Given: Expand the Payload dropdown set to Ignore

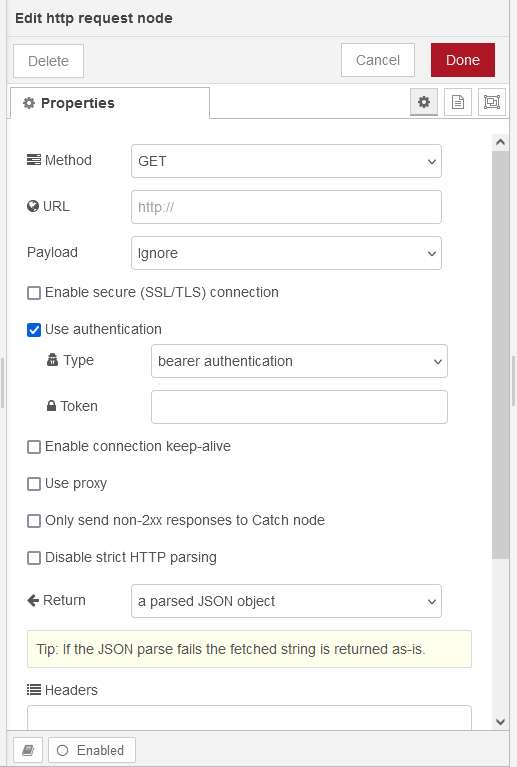Looking at the screenshot, I should [286, 253].
